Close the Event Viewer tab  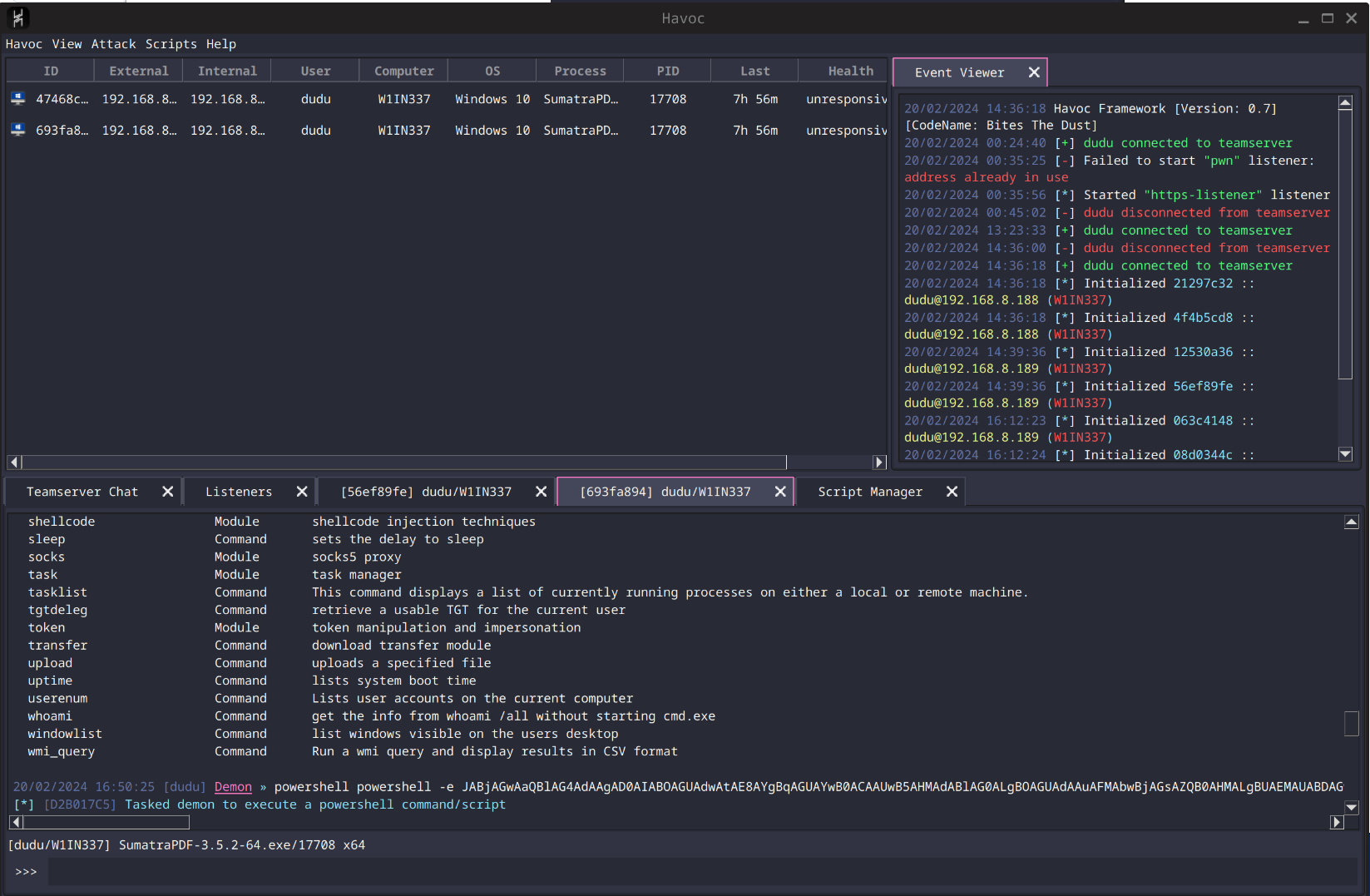coord(1034,72)
